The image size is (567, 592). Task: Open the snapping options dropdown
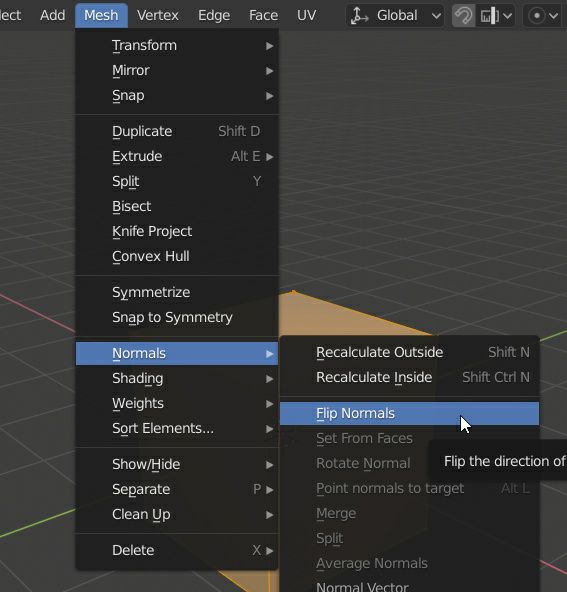point(496,15)
